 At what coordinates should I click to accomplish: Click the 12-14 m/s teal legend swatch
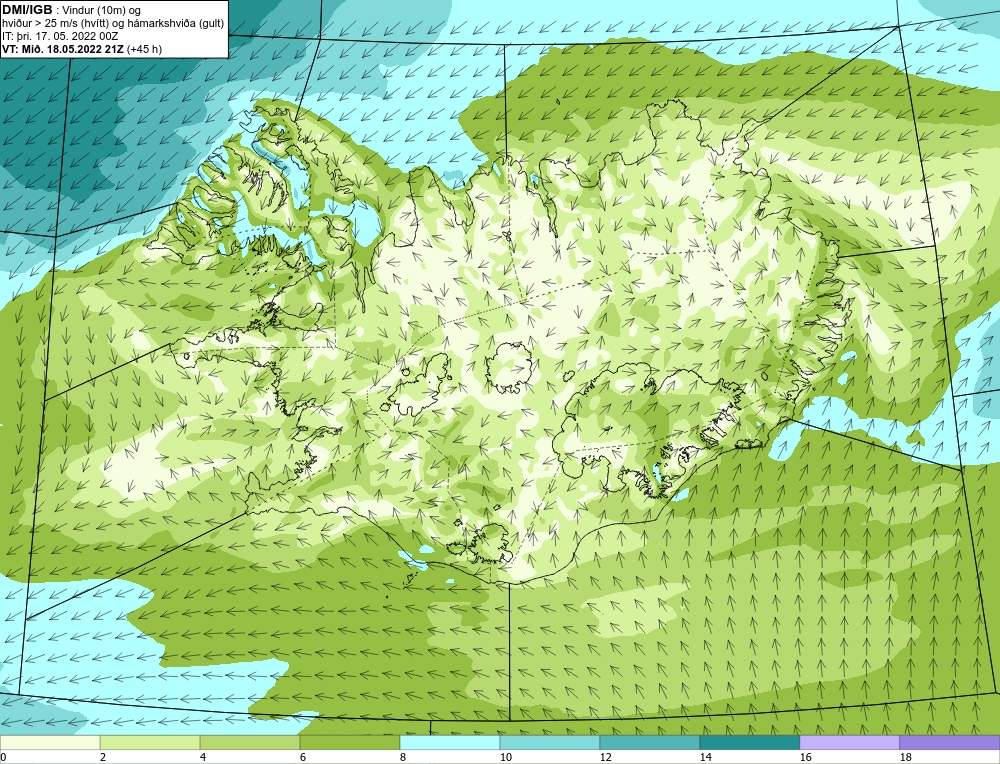[650, 743]
